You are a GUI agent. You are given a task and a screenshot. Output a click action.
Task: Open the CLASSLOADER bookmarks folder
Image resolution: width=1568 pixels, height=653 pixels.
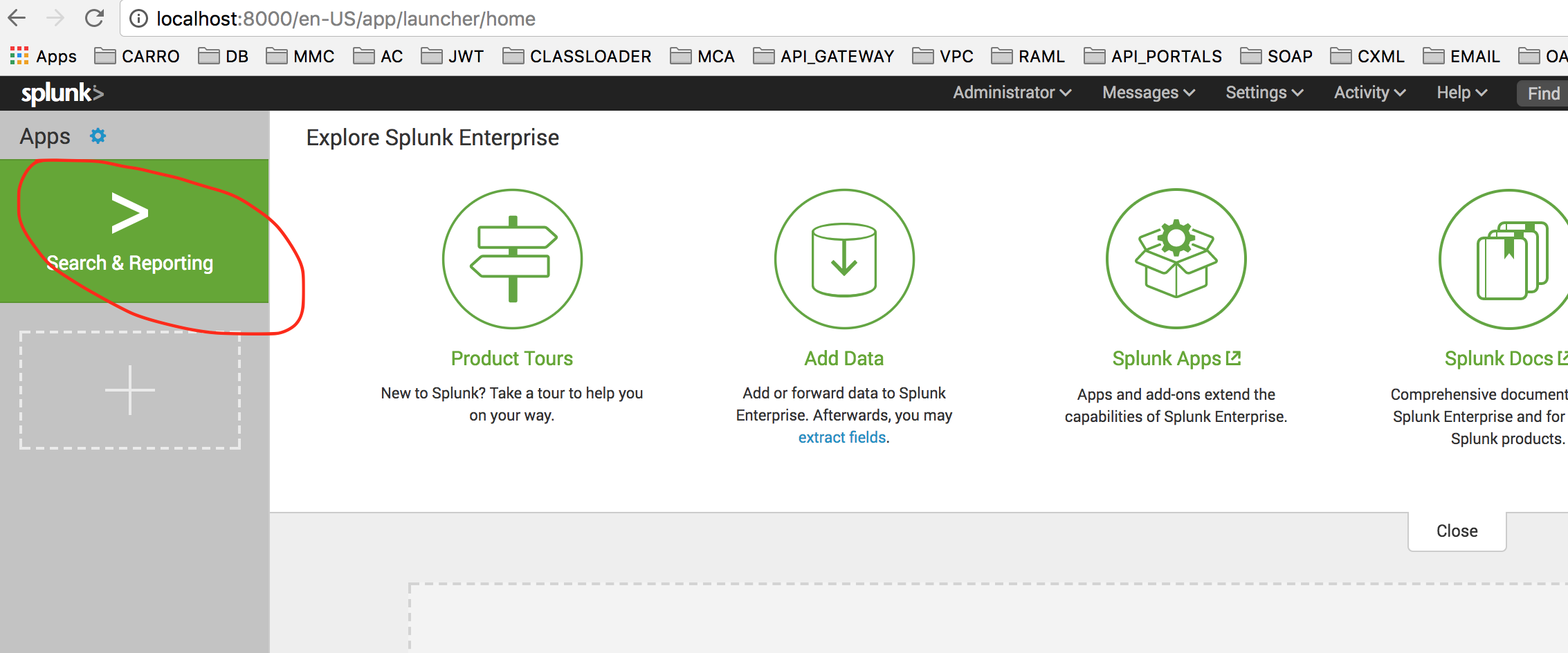pos(577,56)
